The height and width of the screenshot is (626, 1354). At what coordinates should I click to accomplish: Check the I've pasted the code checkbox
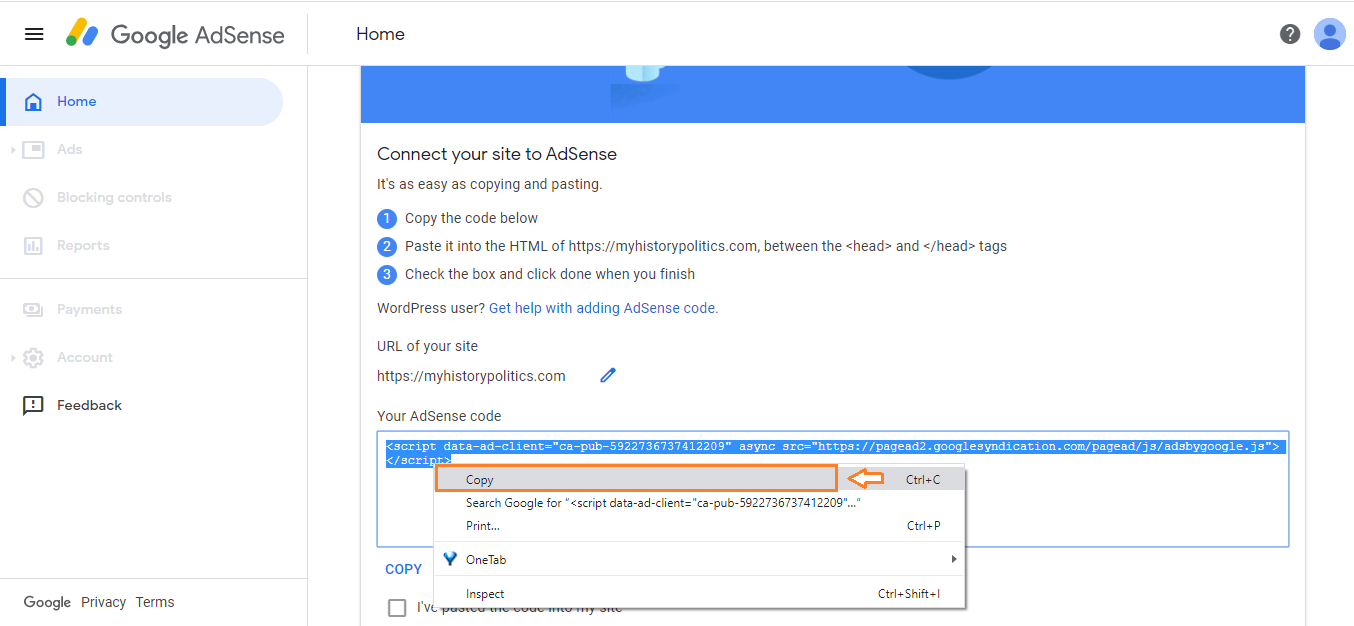397,607
